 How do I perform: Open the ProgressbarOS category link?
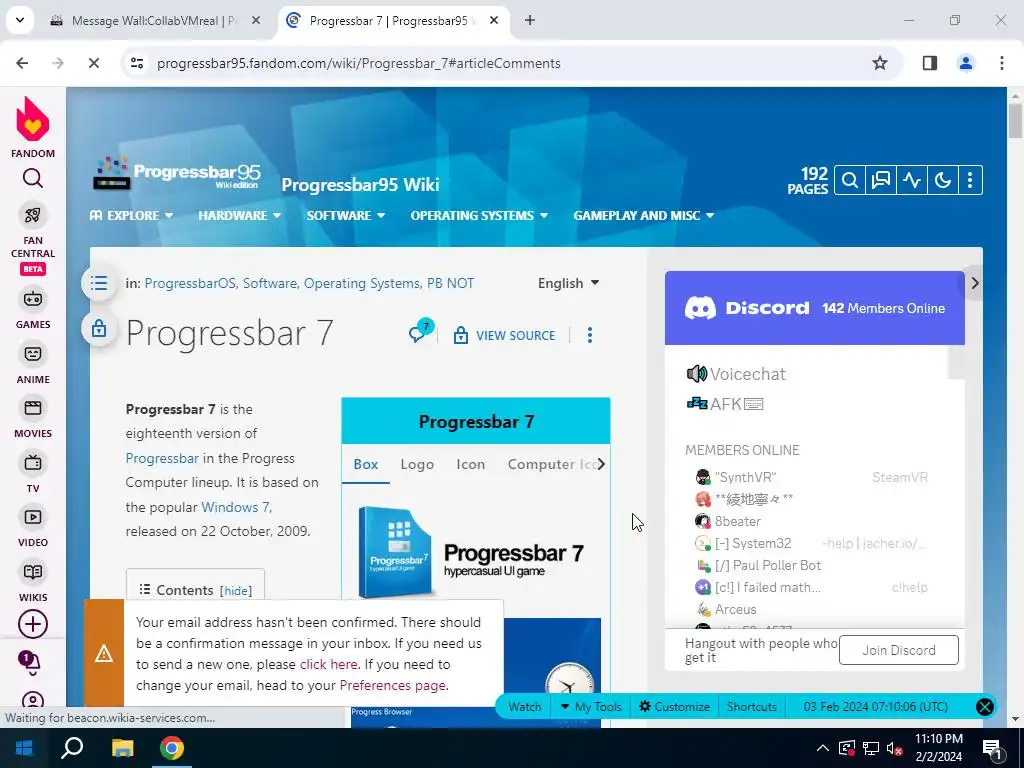point(190,283)
